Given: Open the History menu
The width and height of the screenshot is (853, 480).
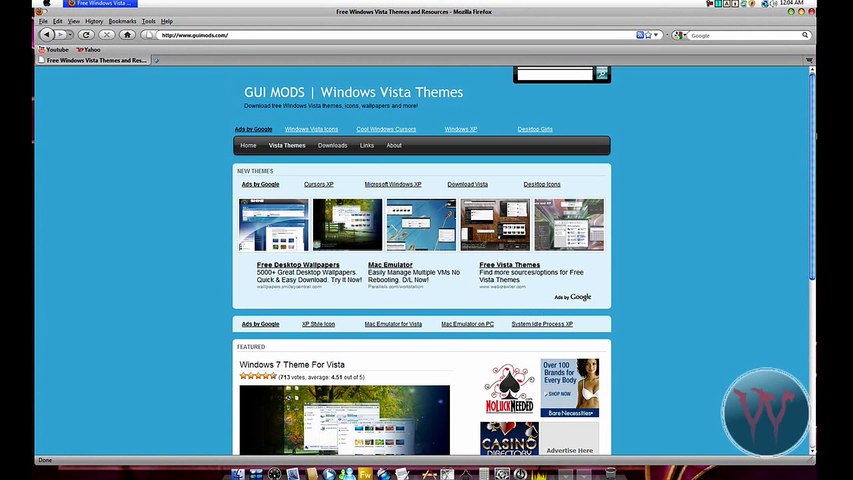Looking at the screenshot, I should (94, 21).
